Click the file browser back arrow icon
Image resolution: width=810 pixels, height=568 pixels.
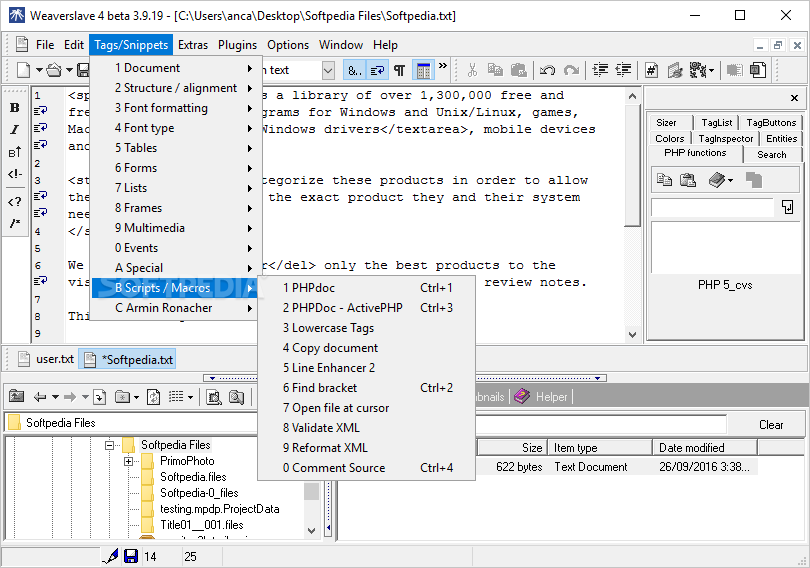(40, 397)
